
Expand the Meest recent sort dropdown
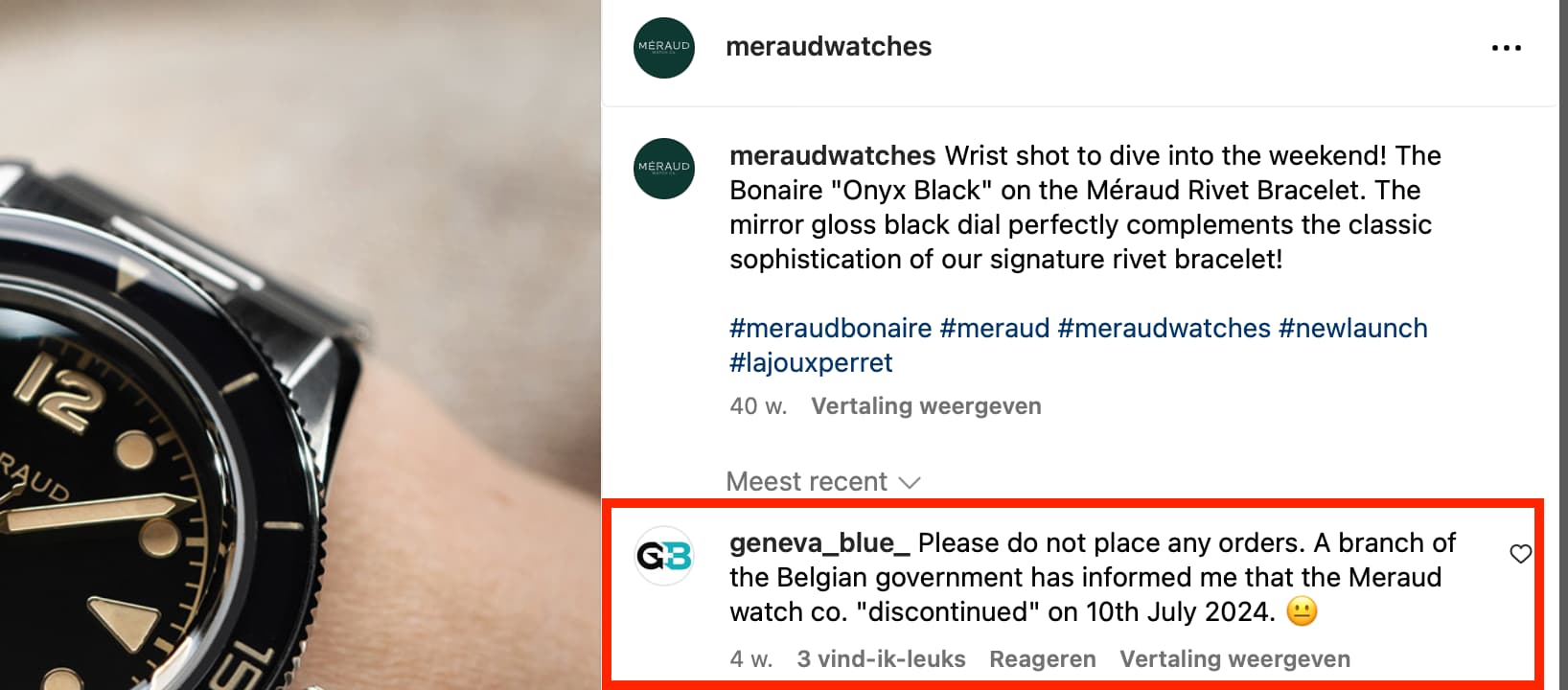pos(822,481)
